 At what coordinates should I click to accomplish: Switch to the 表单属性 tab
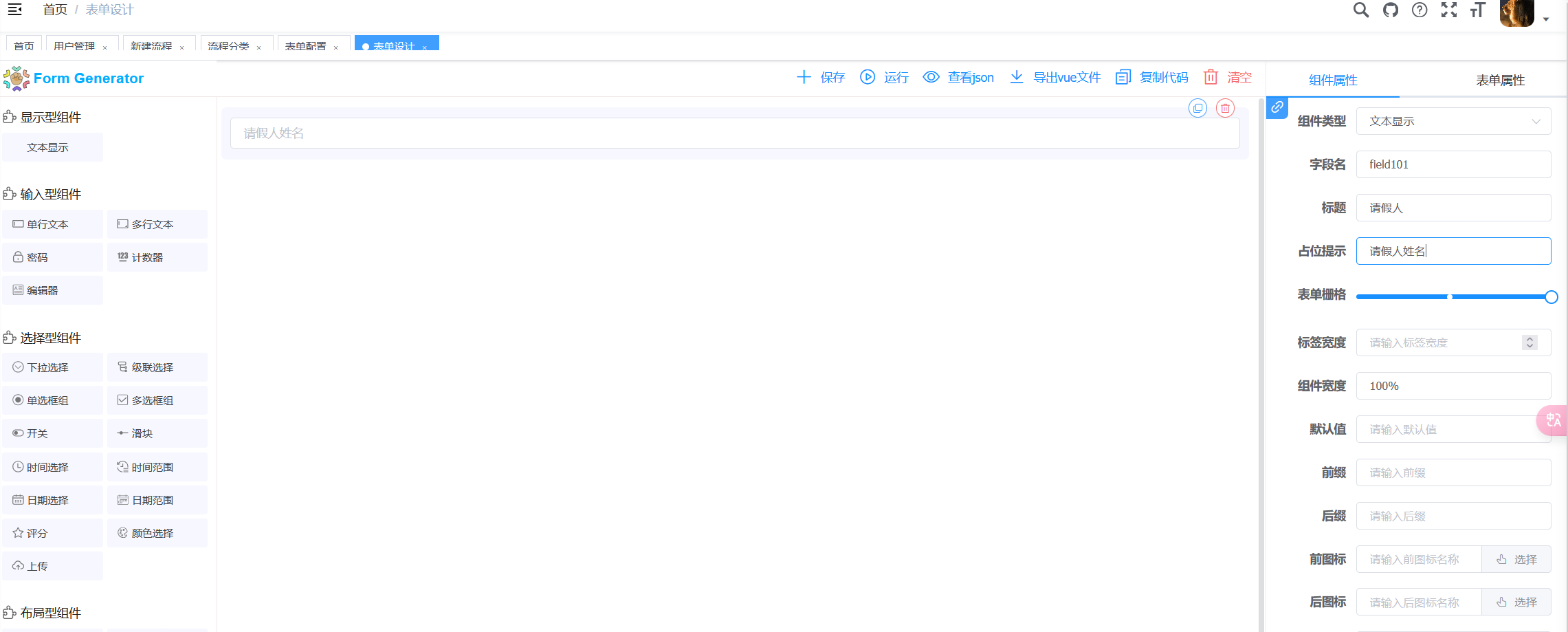(x=1500, y=80)
